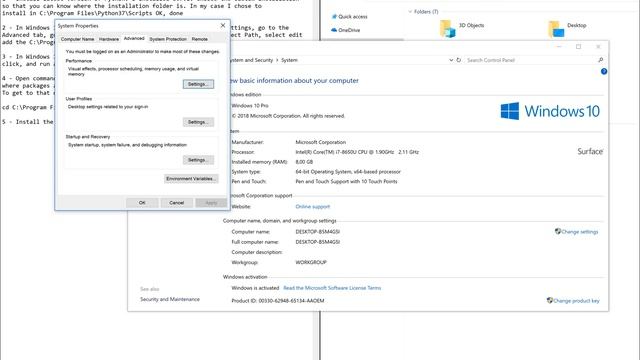Open the Environment Variables dialog
Image resolution: width=640 pixels, height=360 pixels.
coord(191,179)
